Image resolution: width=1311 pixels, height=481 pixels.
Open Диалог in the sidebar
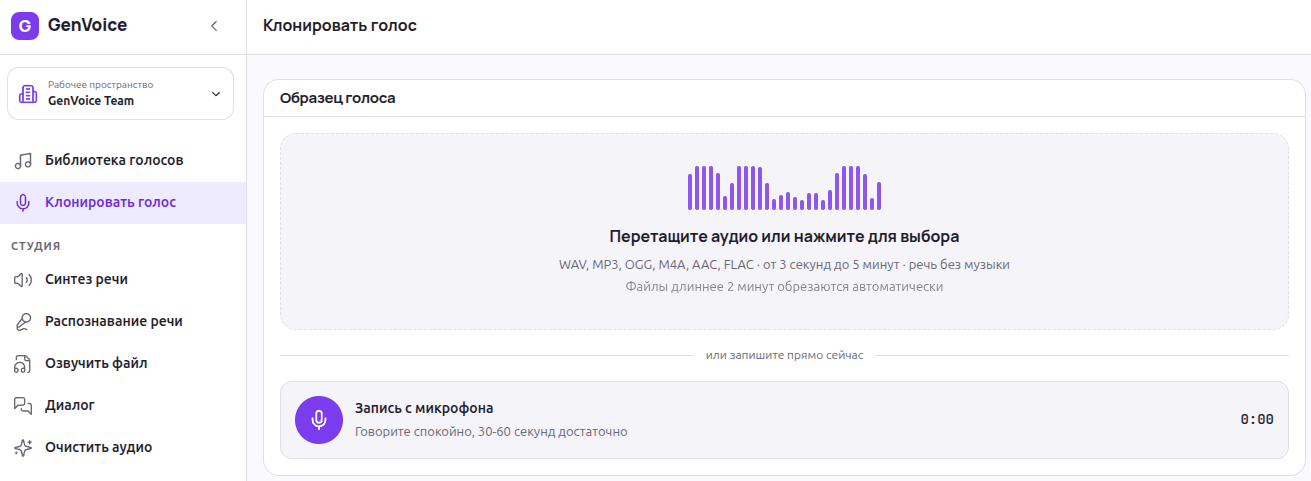[x=123, y=406]
